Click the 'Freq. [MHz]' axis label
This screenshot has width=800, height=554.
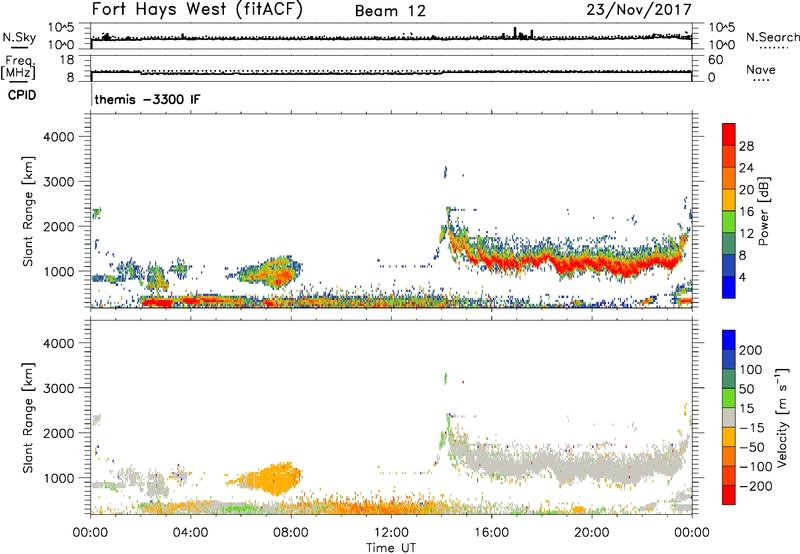click(x=18, y=67)
